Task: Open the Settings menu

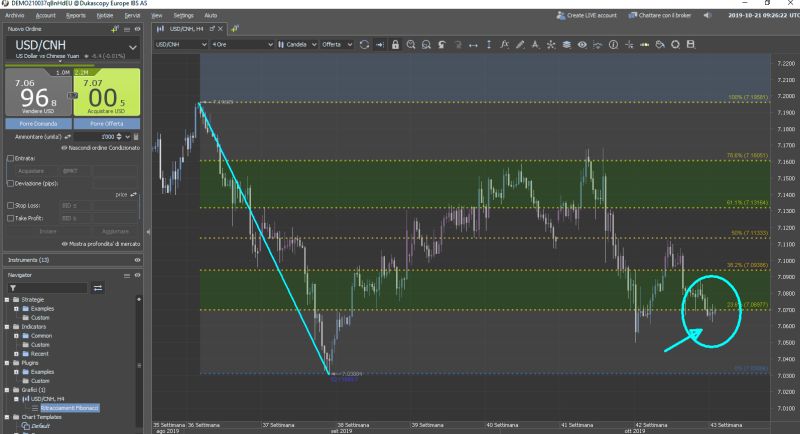Action: [183, 16]
